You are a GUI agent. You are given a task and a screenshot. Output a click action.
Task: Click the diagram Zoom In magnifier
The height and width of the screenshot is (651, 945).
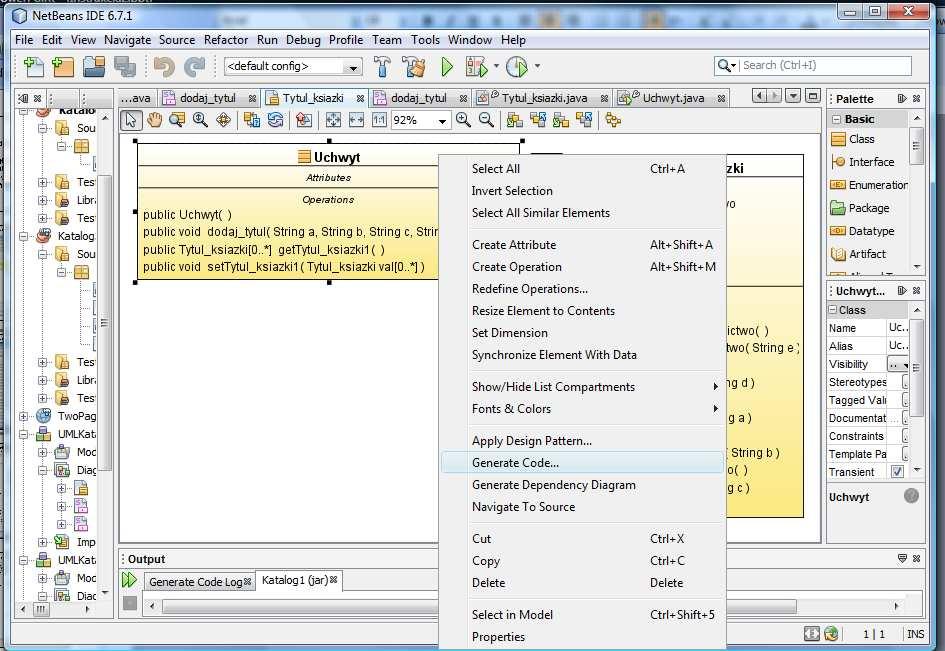[x=463, y=120]
